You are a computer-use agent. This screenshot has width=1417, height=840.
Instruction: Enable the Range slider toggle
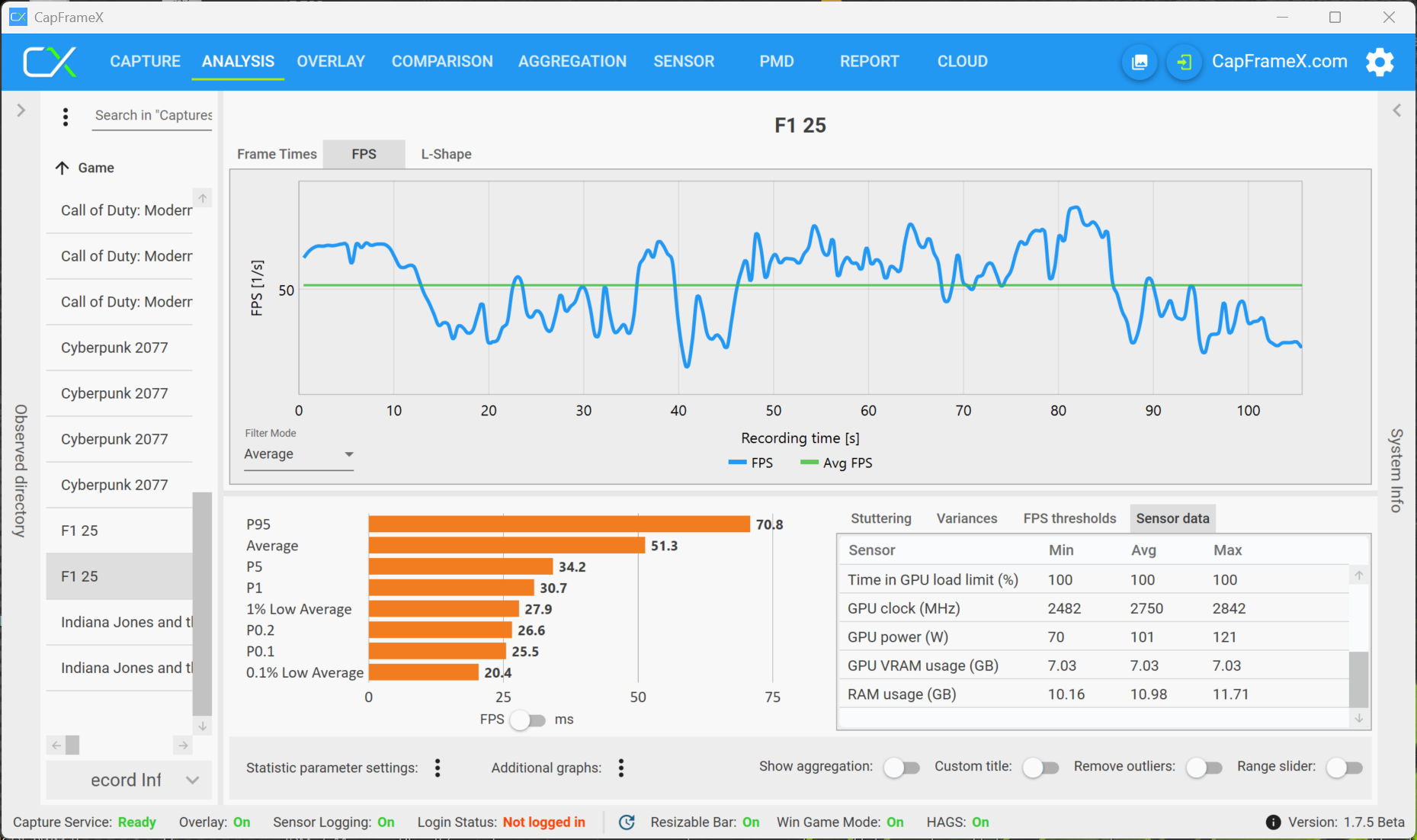(x=1344, y=768)
